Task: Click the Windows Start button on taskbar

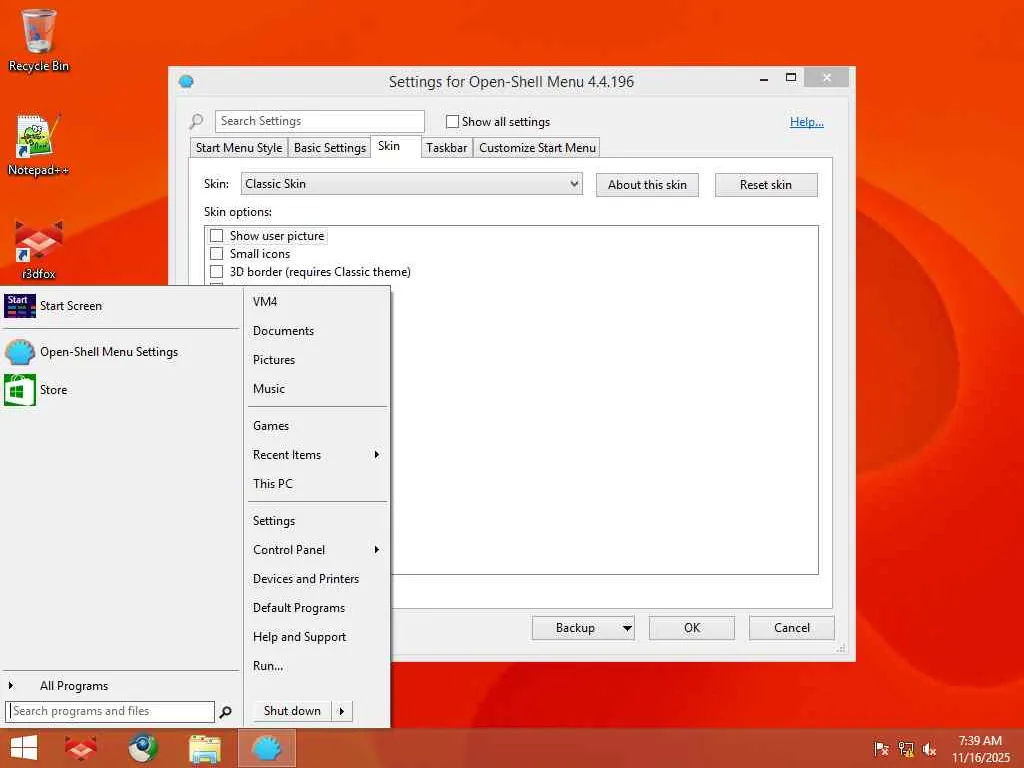Action: tap(24, 748)
